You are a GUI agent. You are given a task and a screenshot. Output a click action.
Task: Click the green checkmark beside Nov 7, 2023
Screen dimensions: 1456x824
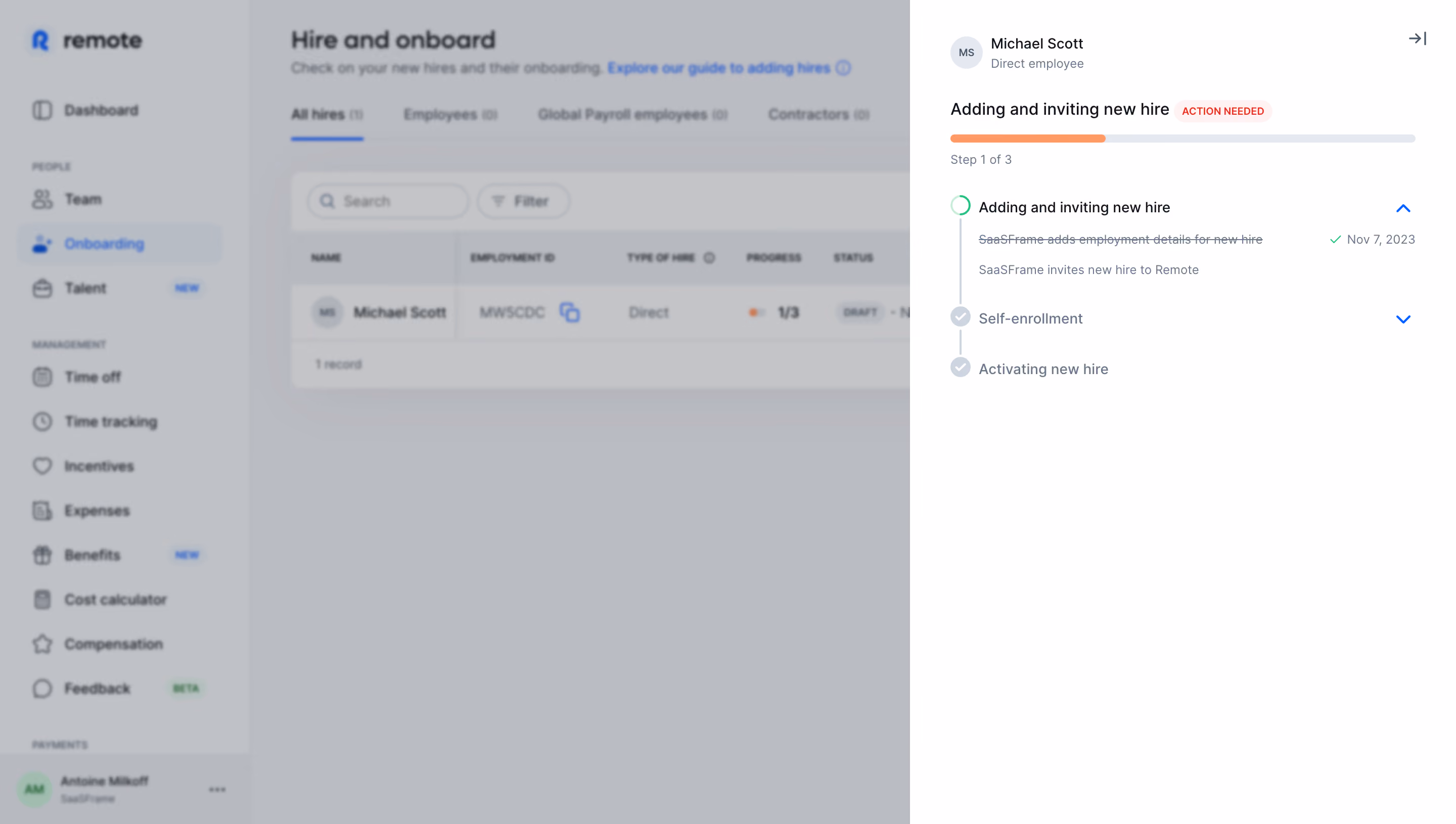point(1335,240)
